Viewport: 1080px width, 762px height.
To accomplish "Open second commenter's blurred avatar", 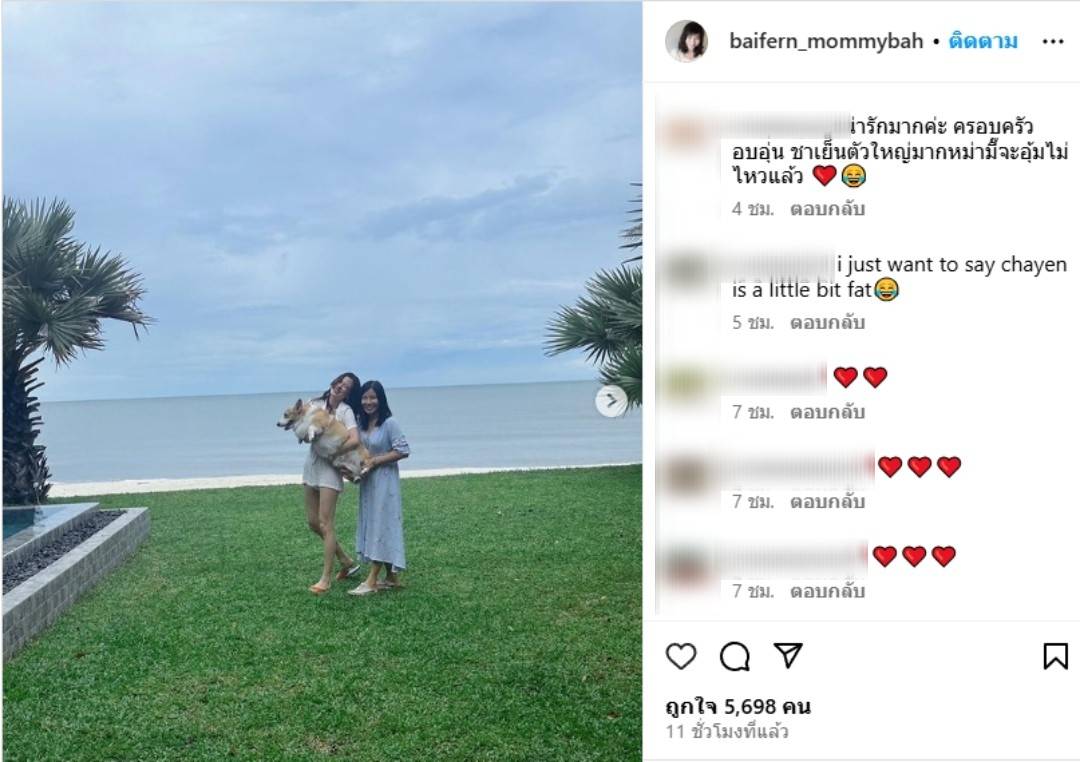I will 686,269.
